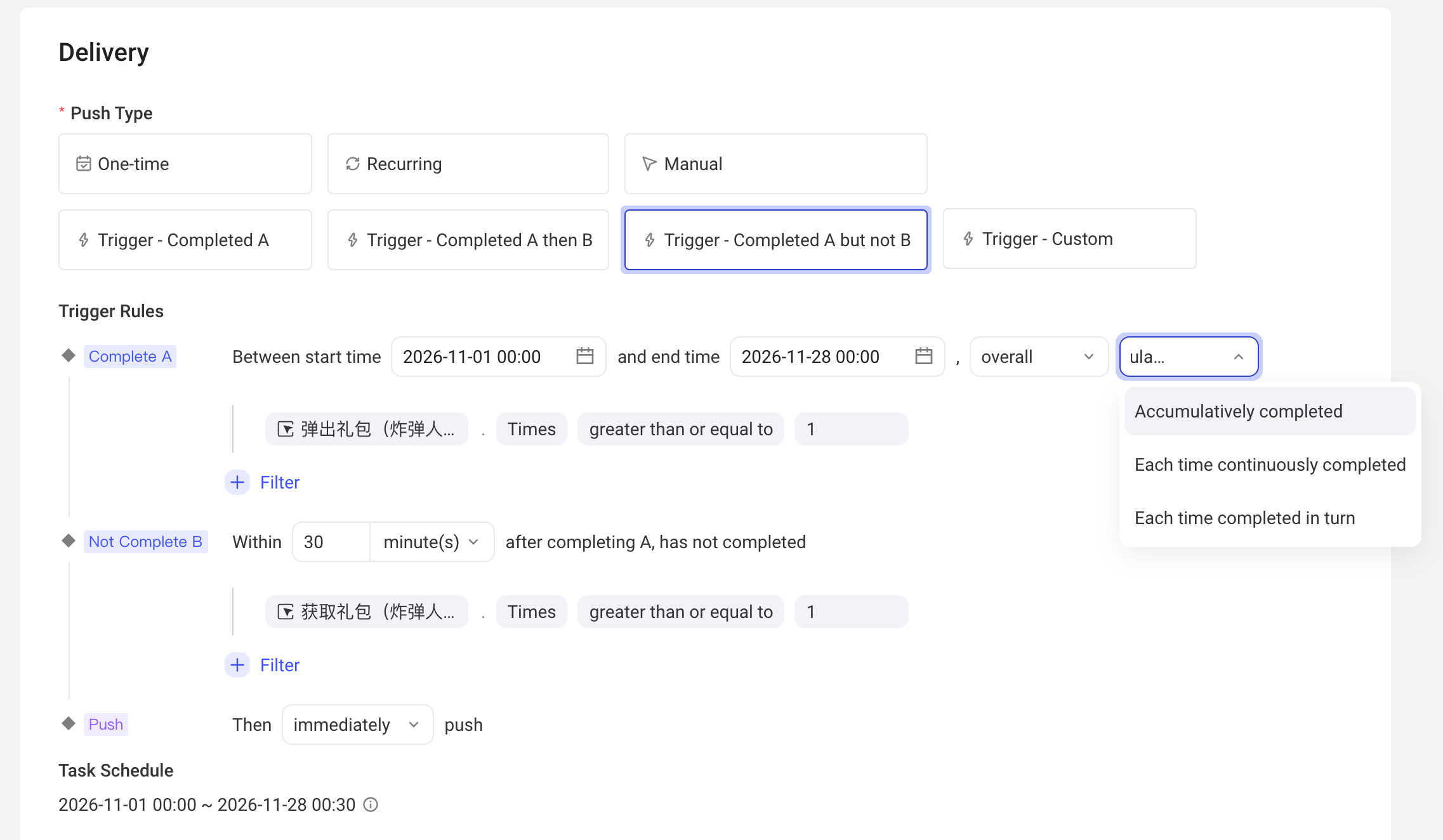Click diamond marker beside Complete A

click(x=69, y=355)
